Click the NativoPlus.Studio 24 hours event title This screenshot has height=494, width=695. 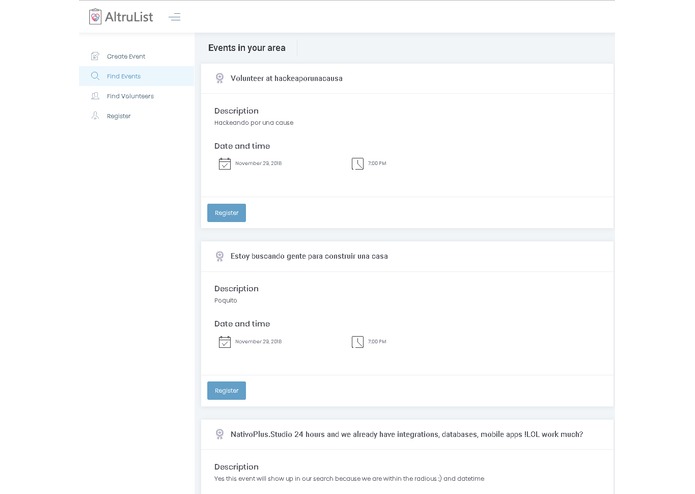tap(406, 434)
